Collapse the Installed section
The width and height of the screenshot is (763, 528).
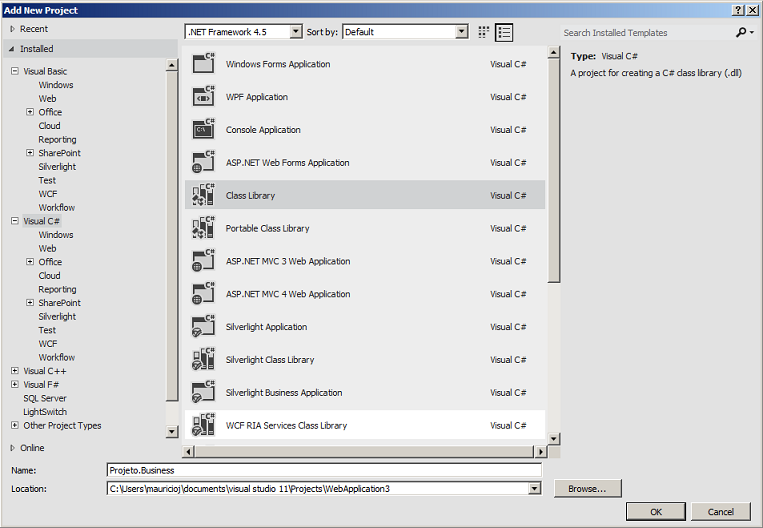click(x=12, y=49)
